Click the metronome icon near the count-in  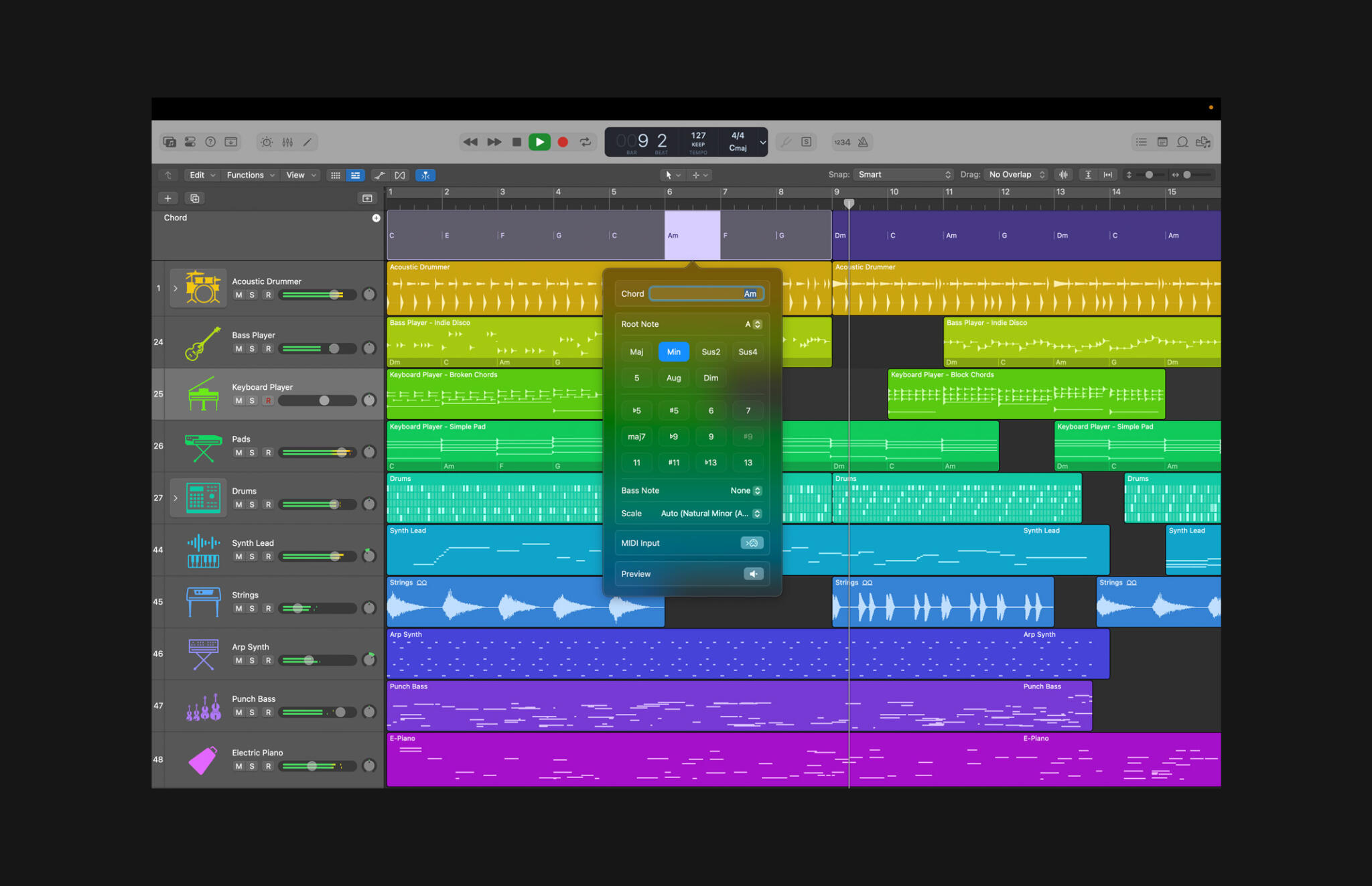[863, 141]
